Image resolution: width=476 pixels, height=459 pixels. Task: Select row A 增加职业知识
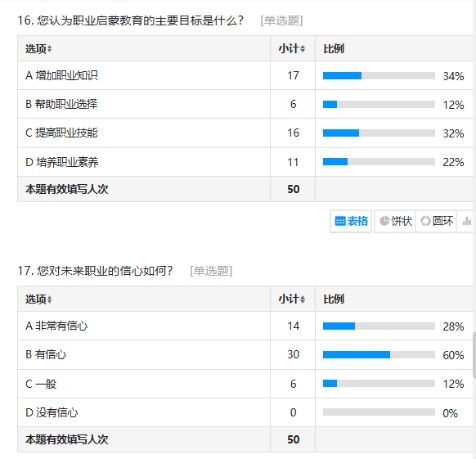pos(245,75)
